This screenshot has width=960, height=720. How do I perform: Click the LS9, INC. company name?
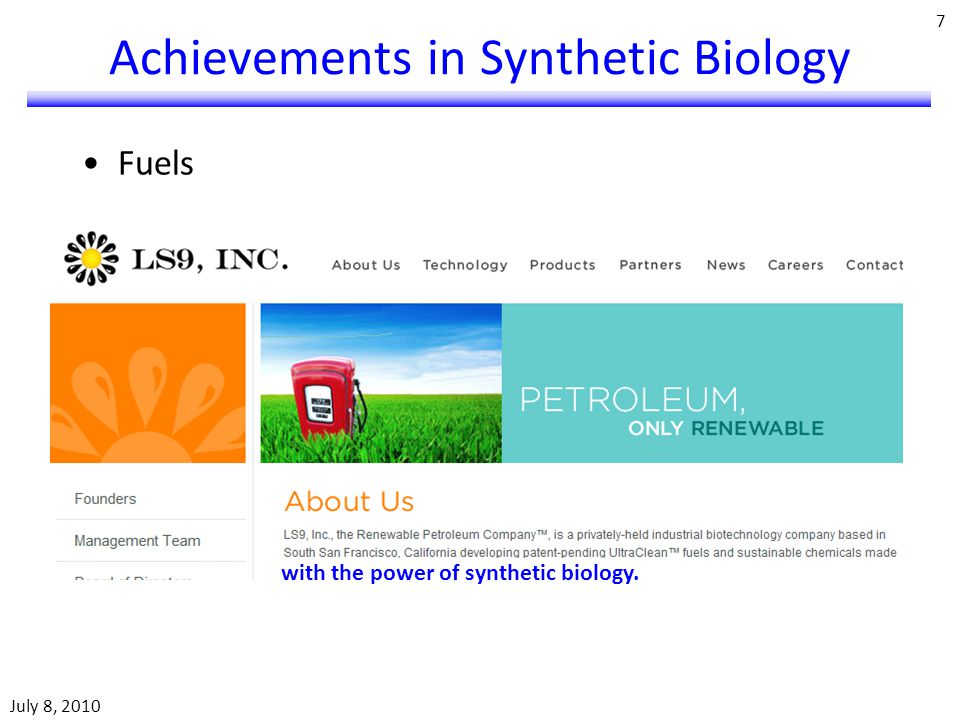tap(210, 260)
